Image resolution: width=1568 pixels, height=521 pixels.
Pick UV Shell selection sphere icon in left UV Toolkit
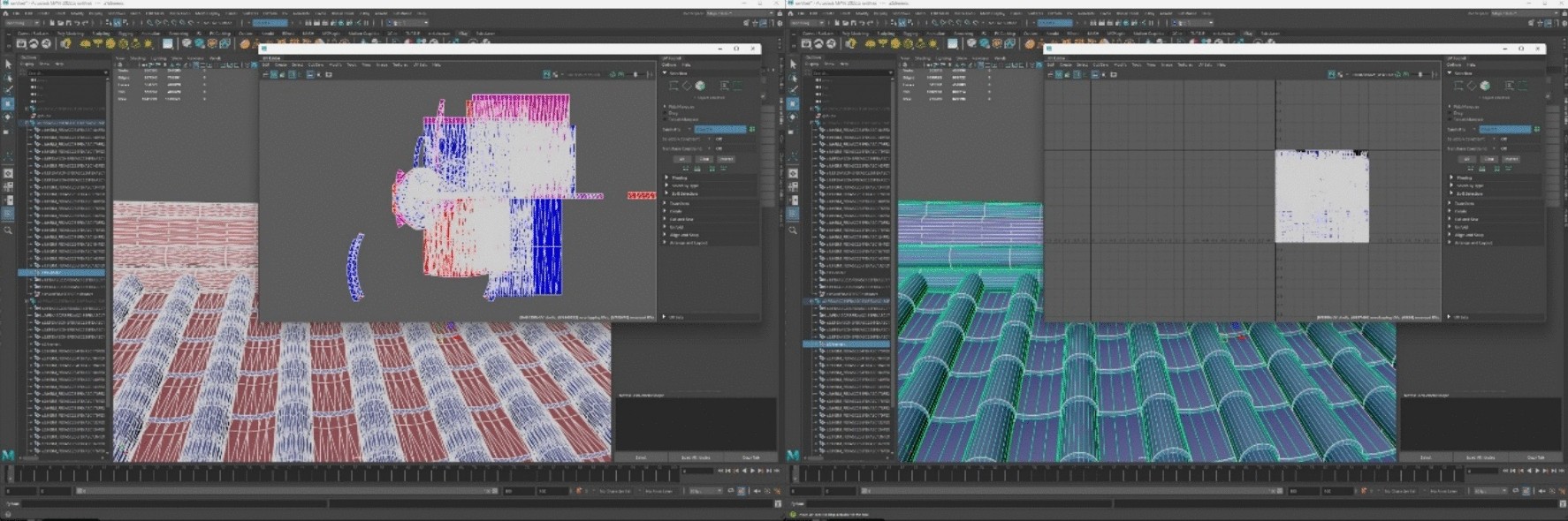pos(700,86)
